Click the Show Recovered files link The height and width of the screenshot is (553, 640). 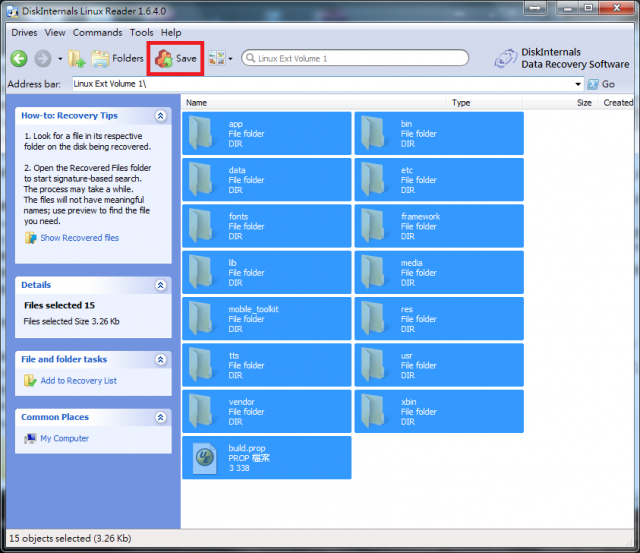click(80, 238)
